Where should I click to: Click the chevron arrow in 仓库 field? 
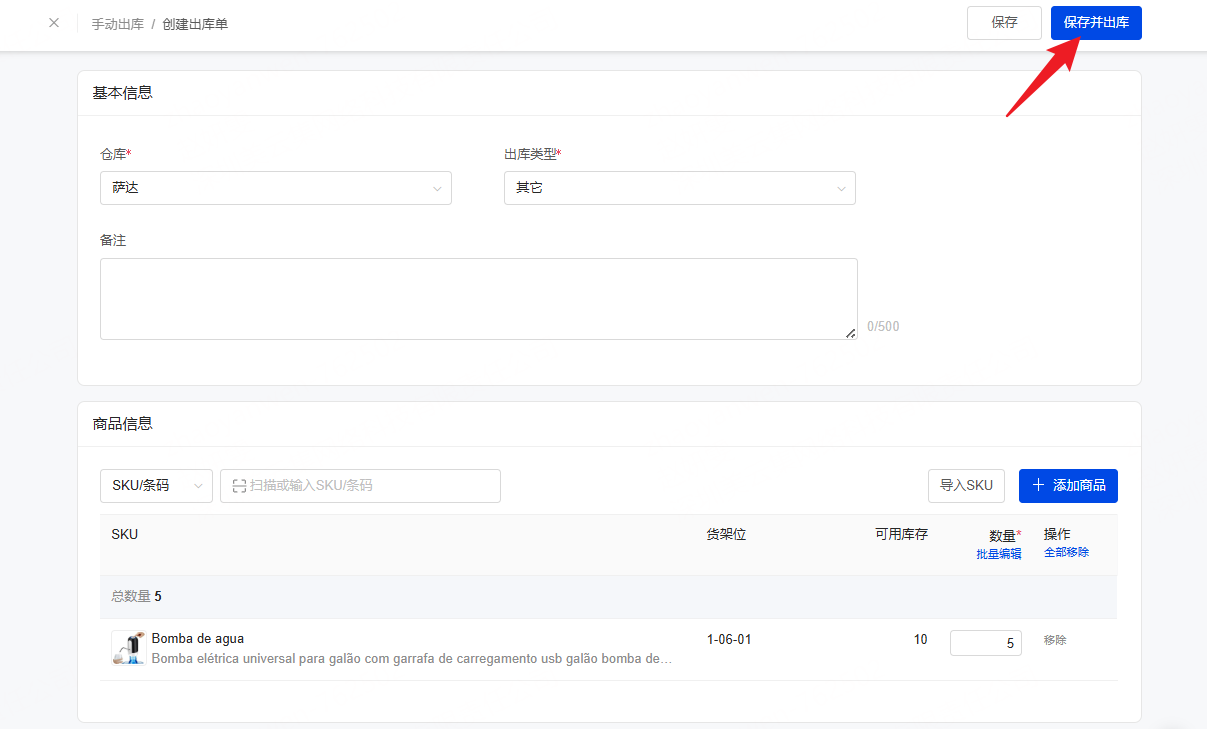(437, 188)
